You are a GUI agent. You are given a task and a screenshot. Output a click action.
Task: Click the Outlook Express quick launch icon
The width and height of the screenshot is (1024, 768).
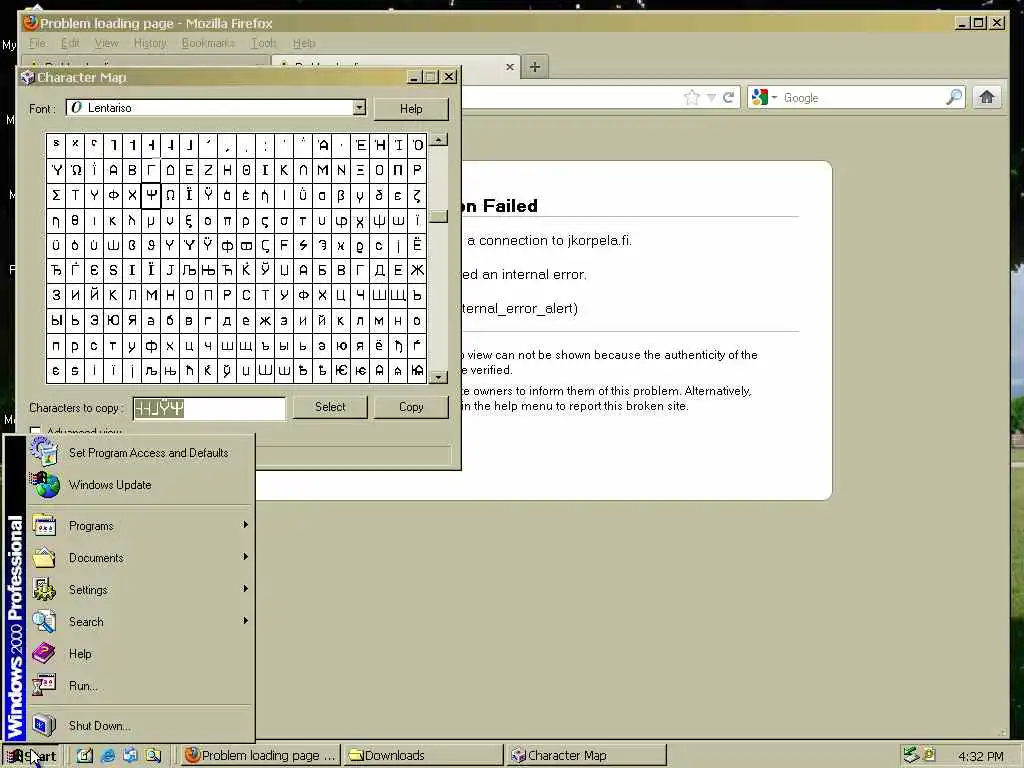131,756
